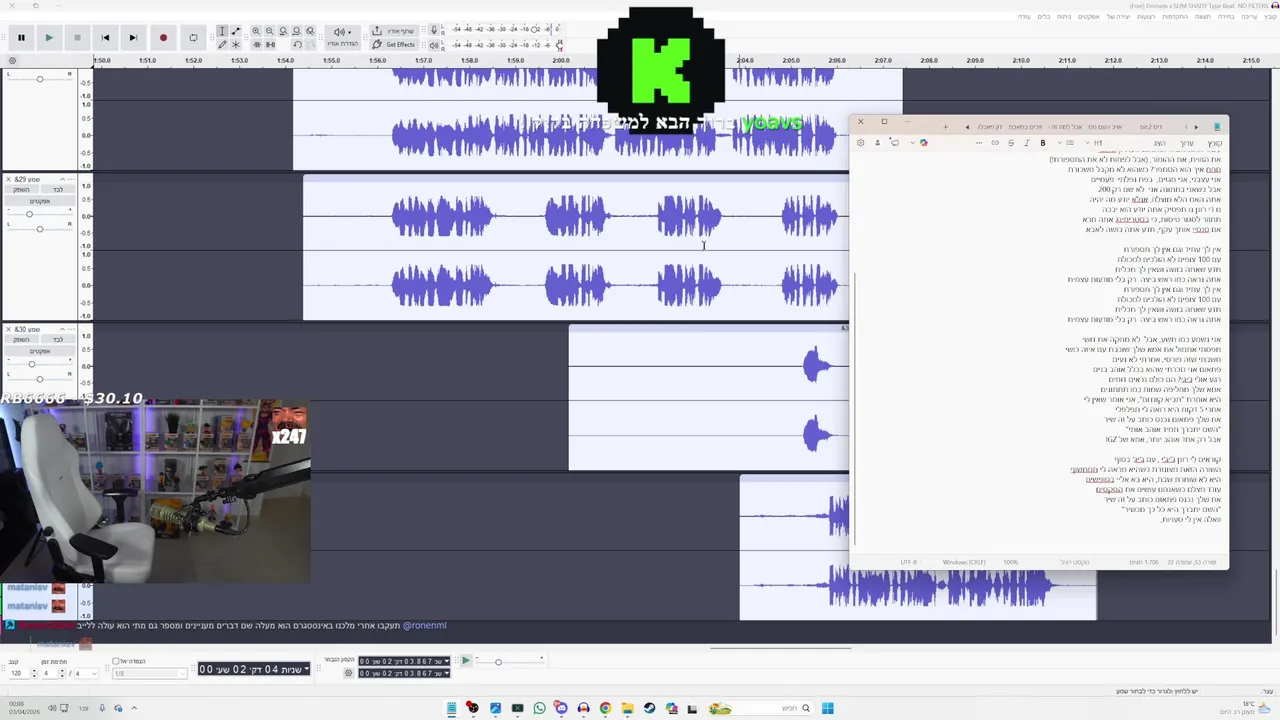Silence the audio selection
Viewport: 1280px width, 720px height.
click(x=270, y=45)
